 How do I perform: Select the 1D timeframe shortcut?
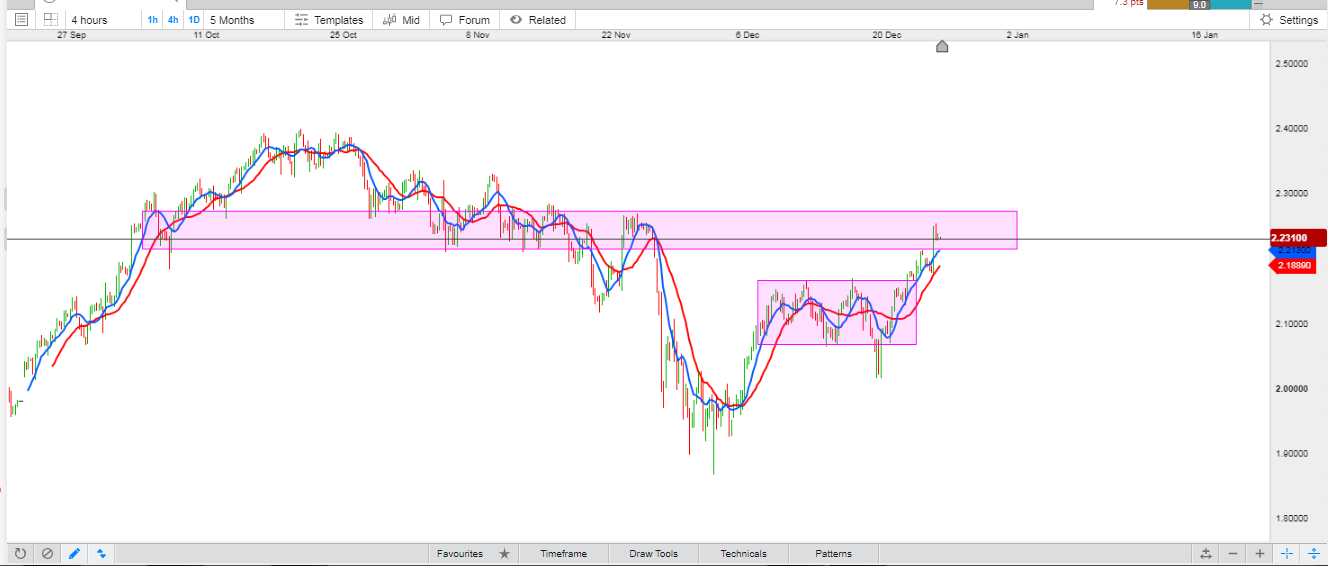(x=194, y=20)
